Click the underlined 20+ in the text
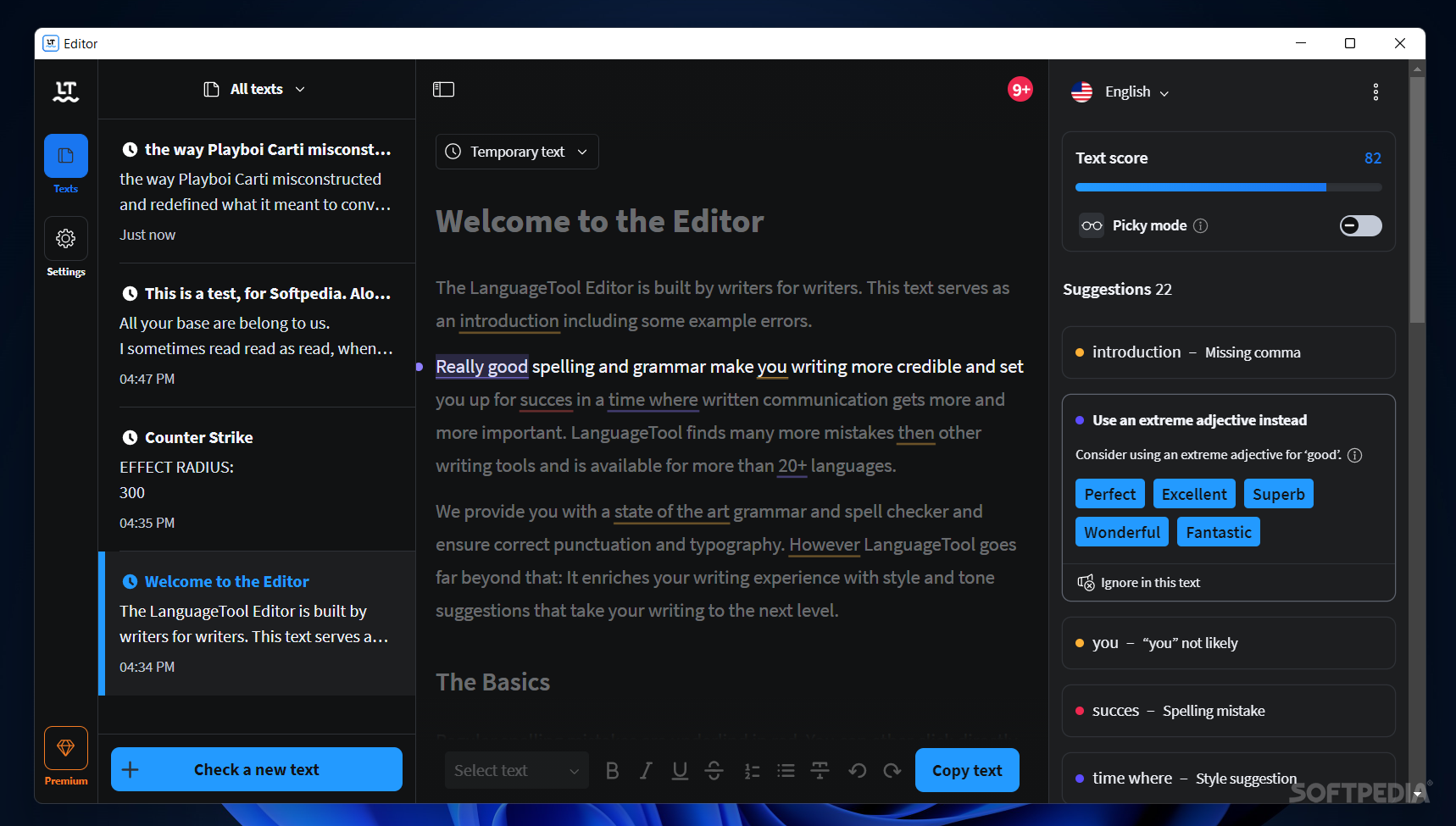Screen dimensions: 1456x826 792,466
